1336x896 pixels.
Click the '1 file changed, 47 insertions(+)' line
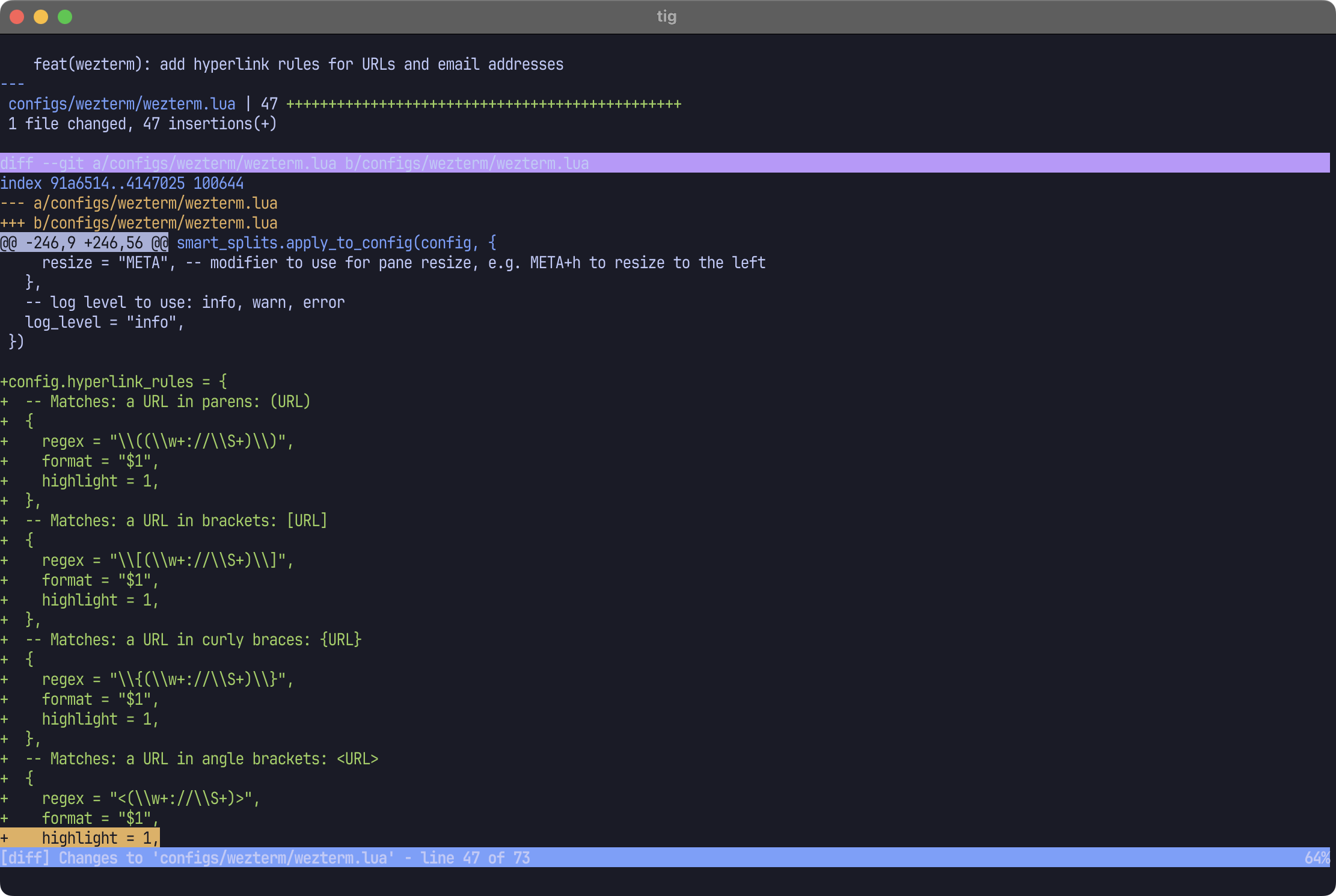[142, 124]
